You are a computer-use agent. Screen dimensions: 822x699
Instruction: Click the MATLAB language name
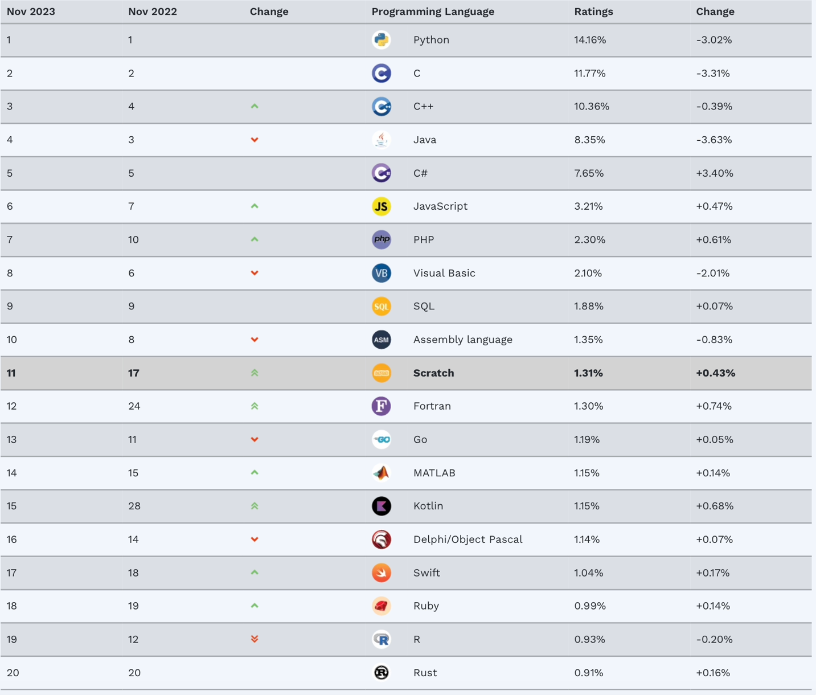tap(435, 473)
